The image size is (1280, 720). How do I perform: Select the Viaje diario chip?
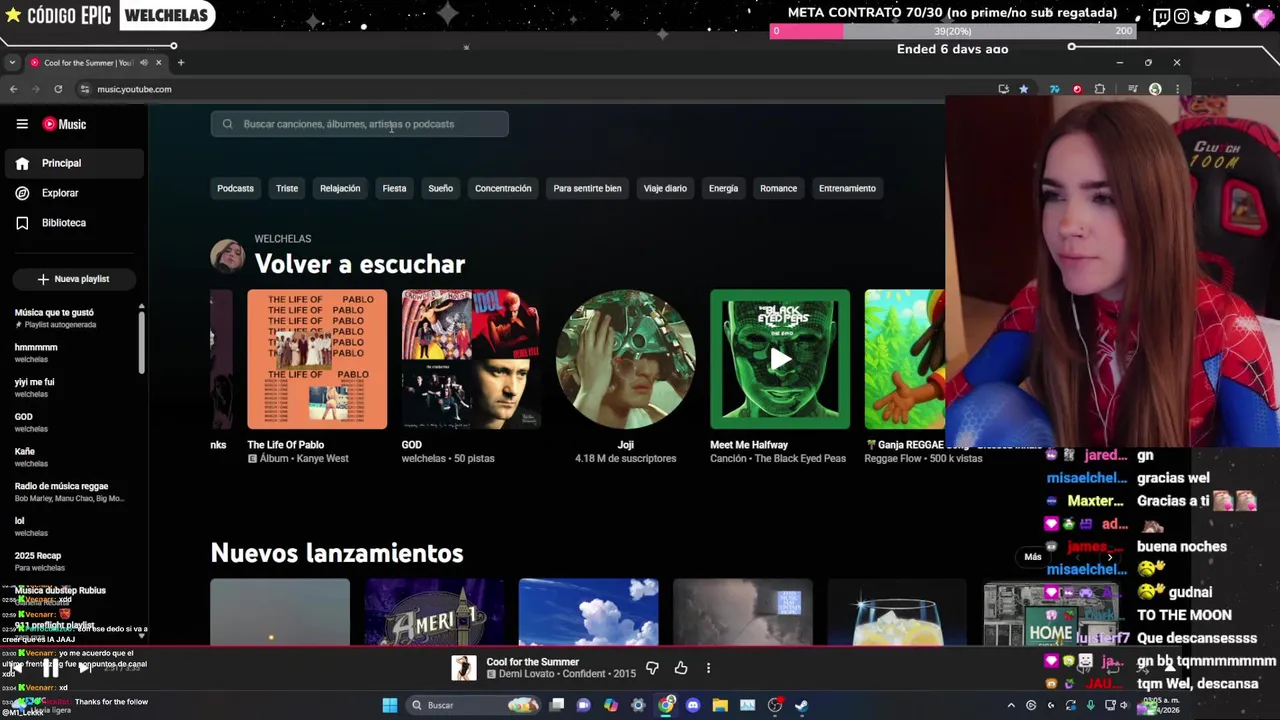pyautogui.click(x=665, y=188)
